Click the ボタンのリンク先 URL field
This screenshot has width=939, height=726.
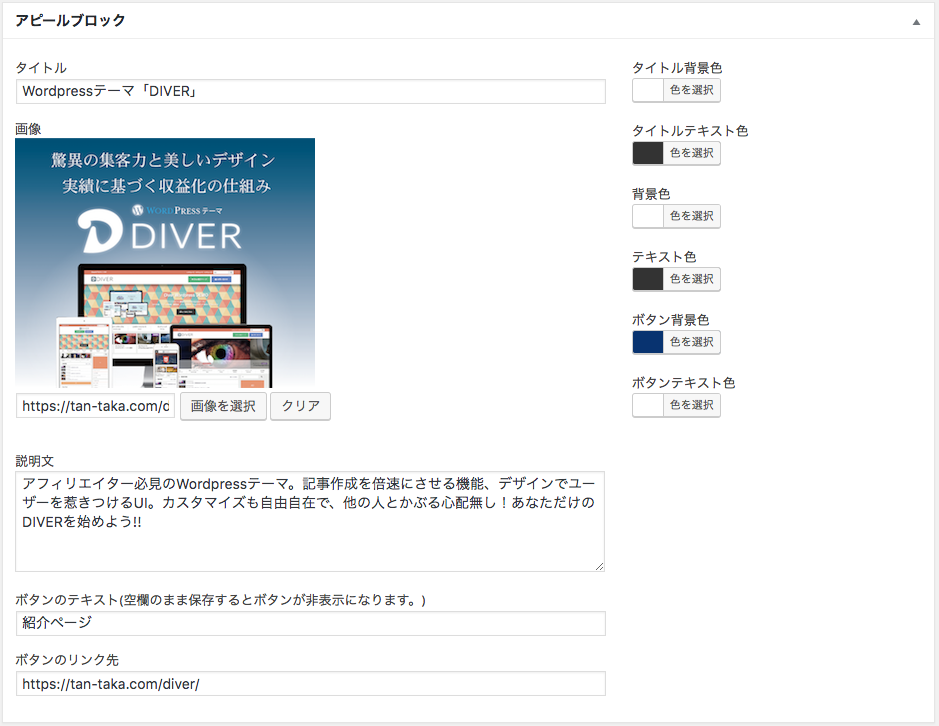pos(310,683)
